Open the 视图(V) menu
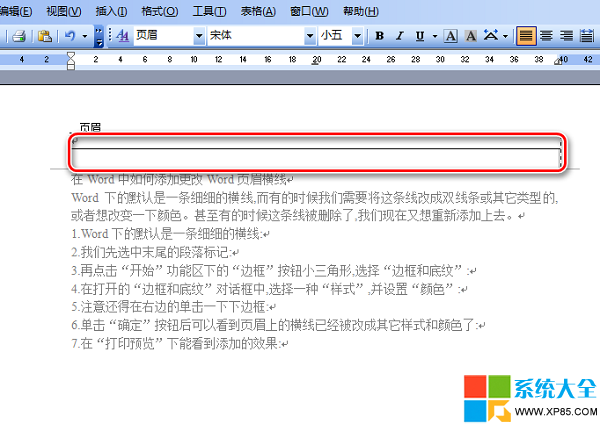 click(x=63, y=11)
